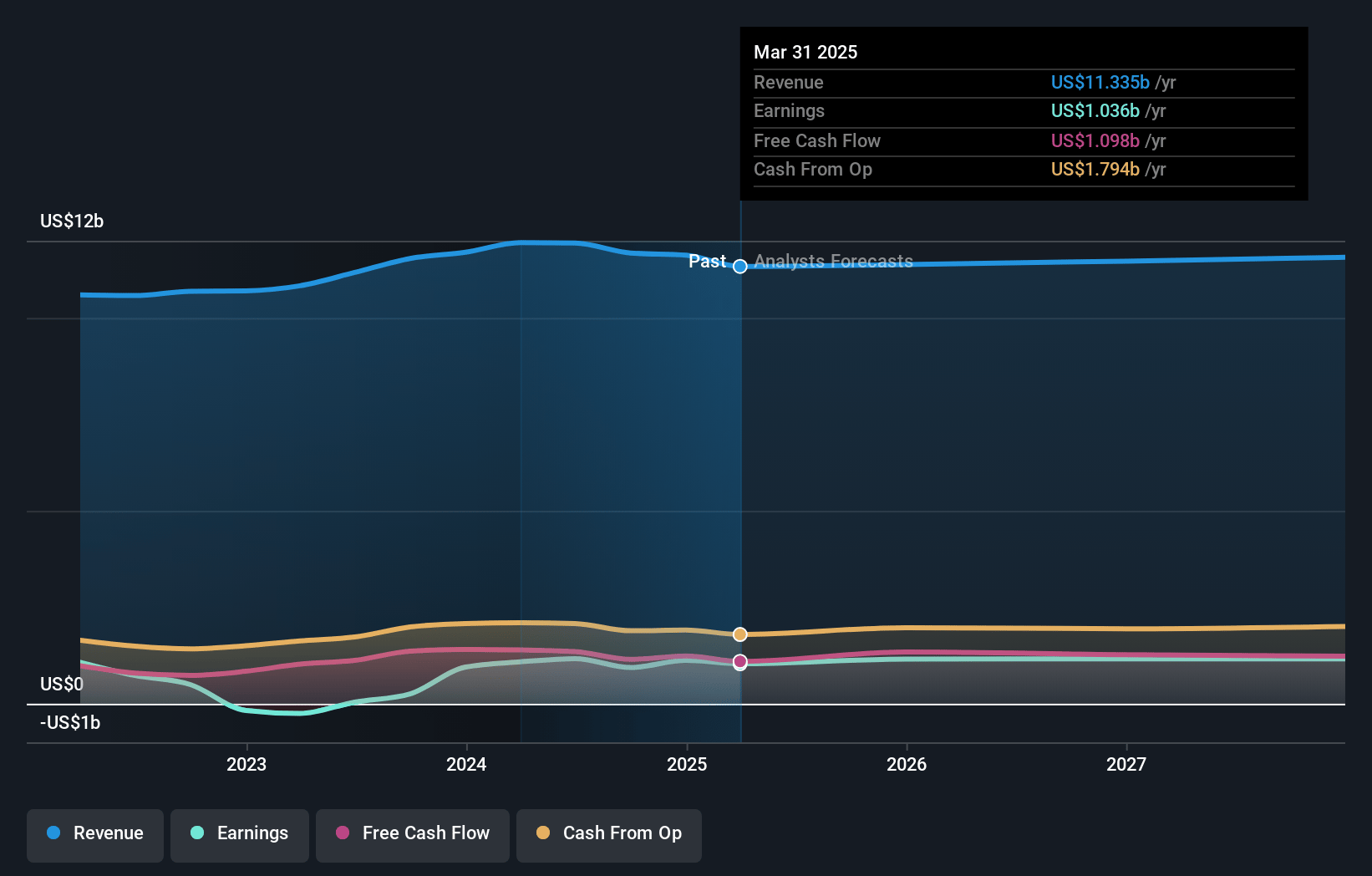Click the Analysts Forecasts label

(x=833, y=261)
